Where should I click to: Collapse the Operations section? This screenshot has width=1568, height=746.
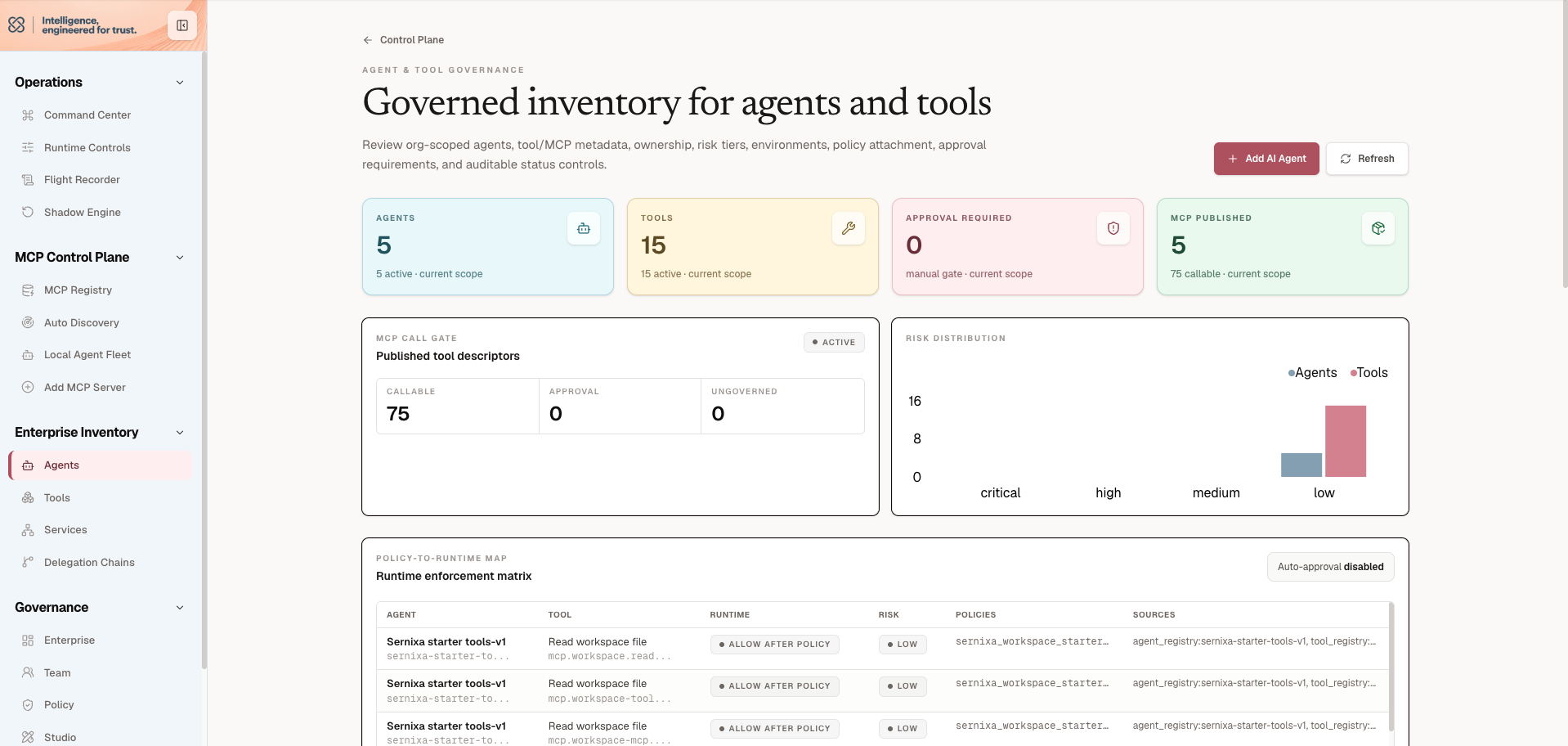click(x=180, y=83)
